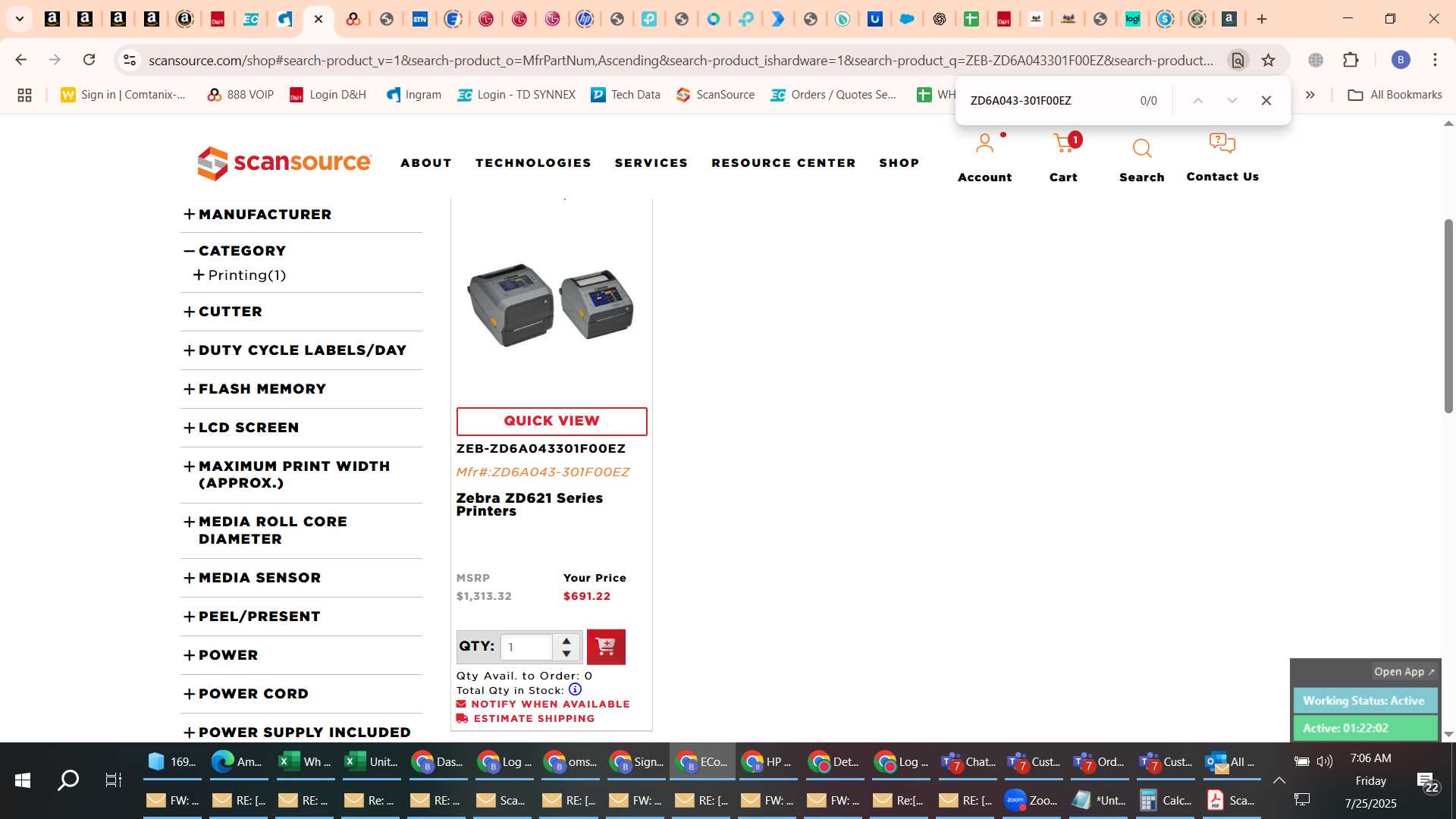Open Chrome's three-dot menu
The width and height of the screenshot is (1456, 819).
(x=1435, y=60)
